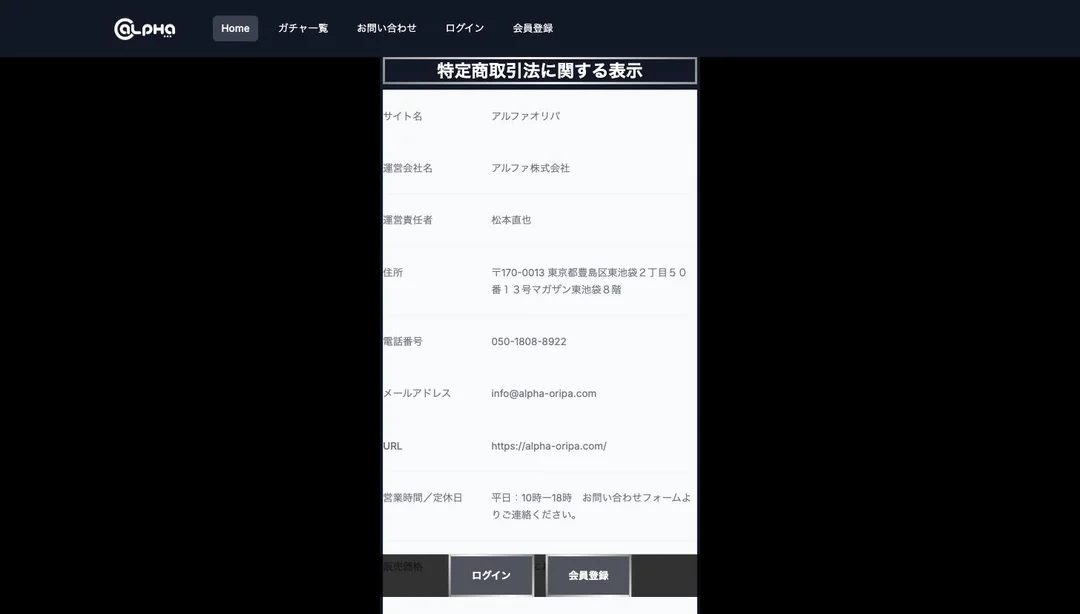The image size is (1080, 614).
Task: Select the 〒170-0013 address text
Action: click(x=589, y=281)
